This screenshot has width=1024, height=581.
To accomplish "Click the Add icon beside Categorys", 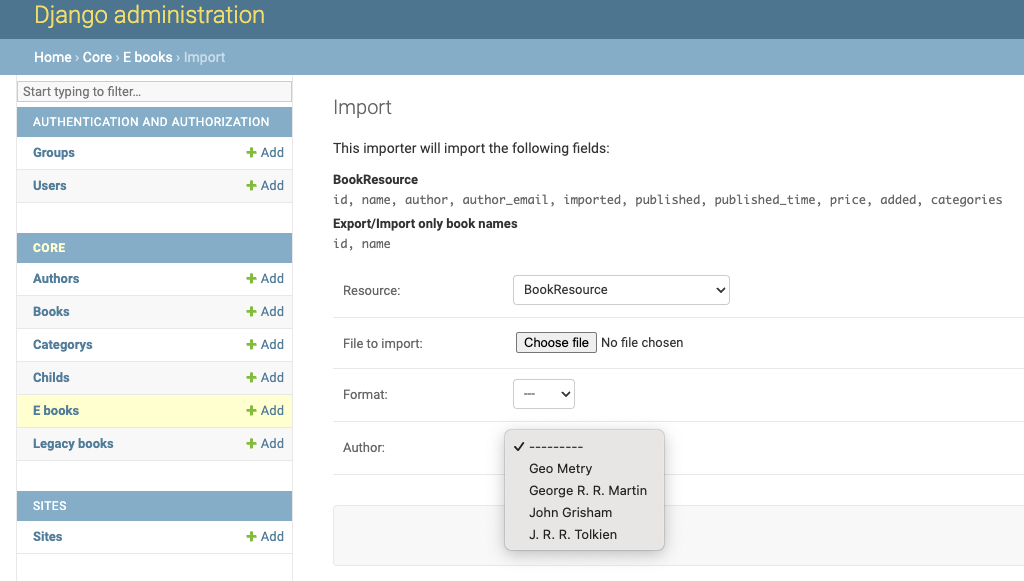I will (265, 344).
